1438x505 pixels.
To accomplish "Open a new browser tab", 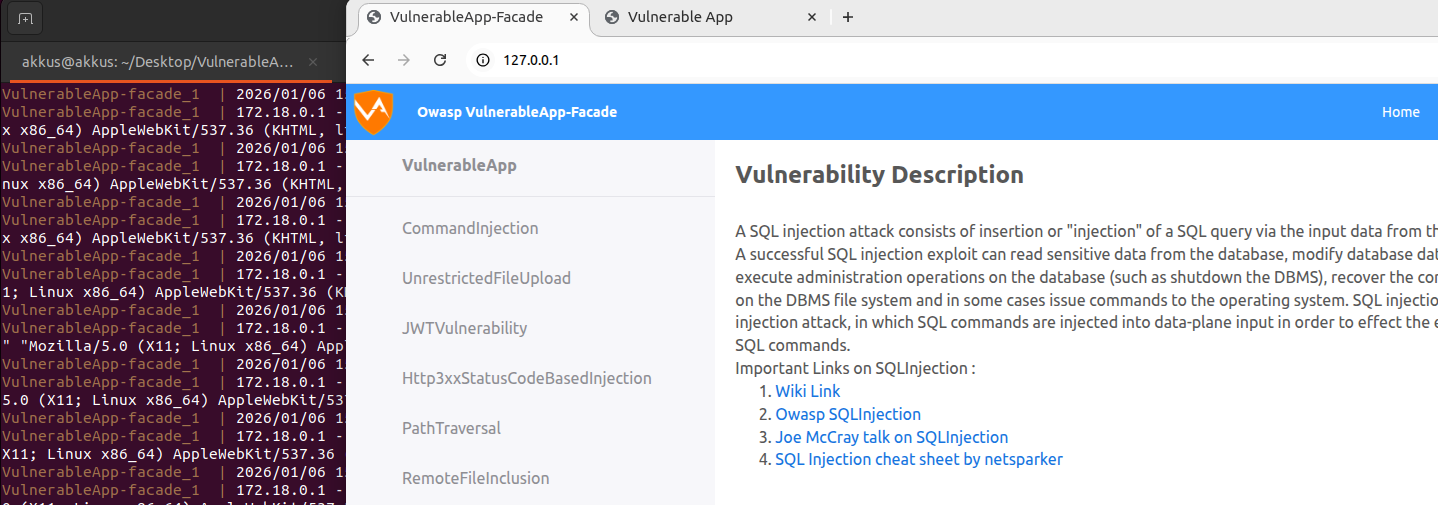I will tap(848, 17).
